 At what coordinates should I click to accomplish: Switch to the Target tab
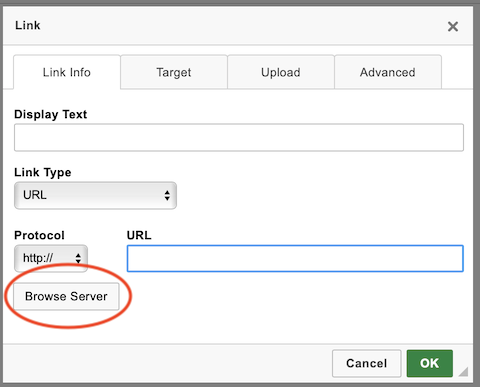click(x=174, y=72)
